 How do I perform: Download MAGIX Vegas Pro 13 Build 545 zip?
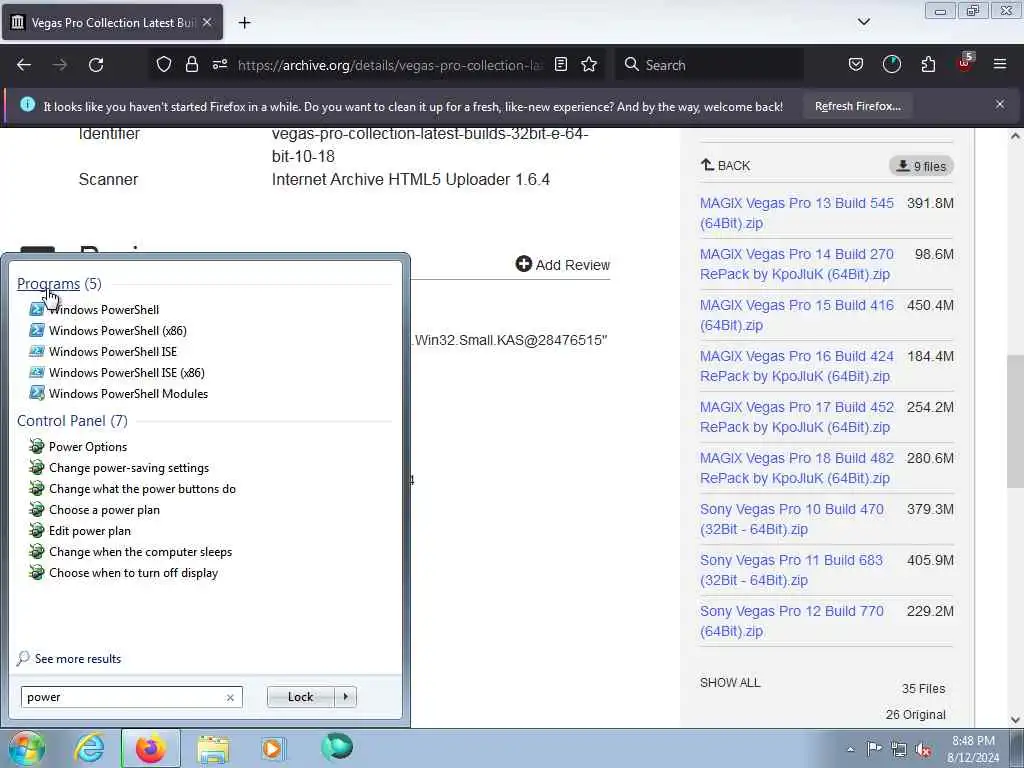797,213
